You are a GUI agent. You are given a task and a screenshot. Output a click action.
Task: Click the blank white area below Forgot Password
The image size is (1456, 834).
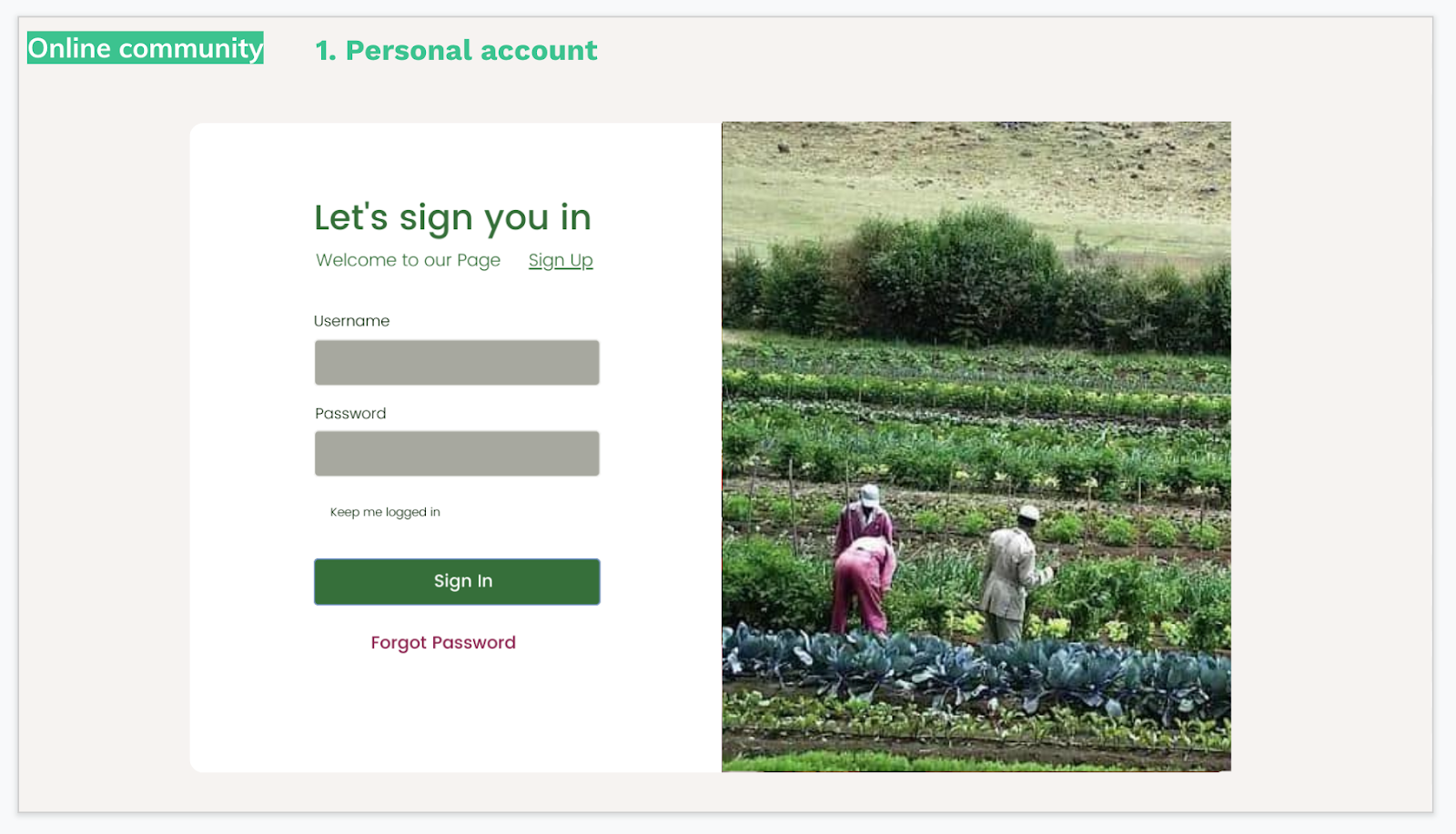[455, 714]
